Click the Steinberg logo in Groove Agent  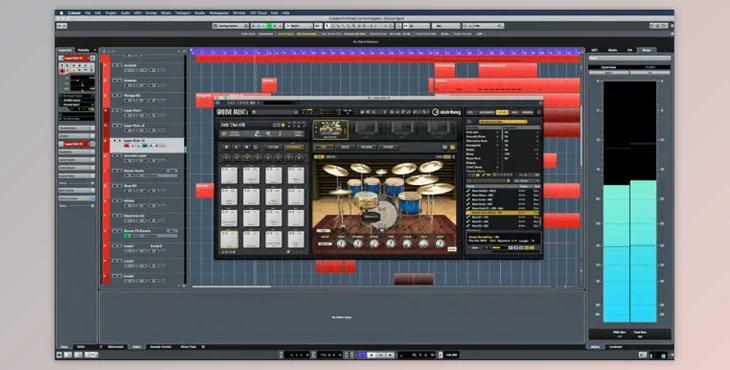[x=446, y=112]
